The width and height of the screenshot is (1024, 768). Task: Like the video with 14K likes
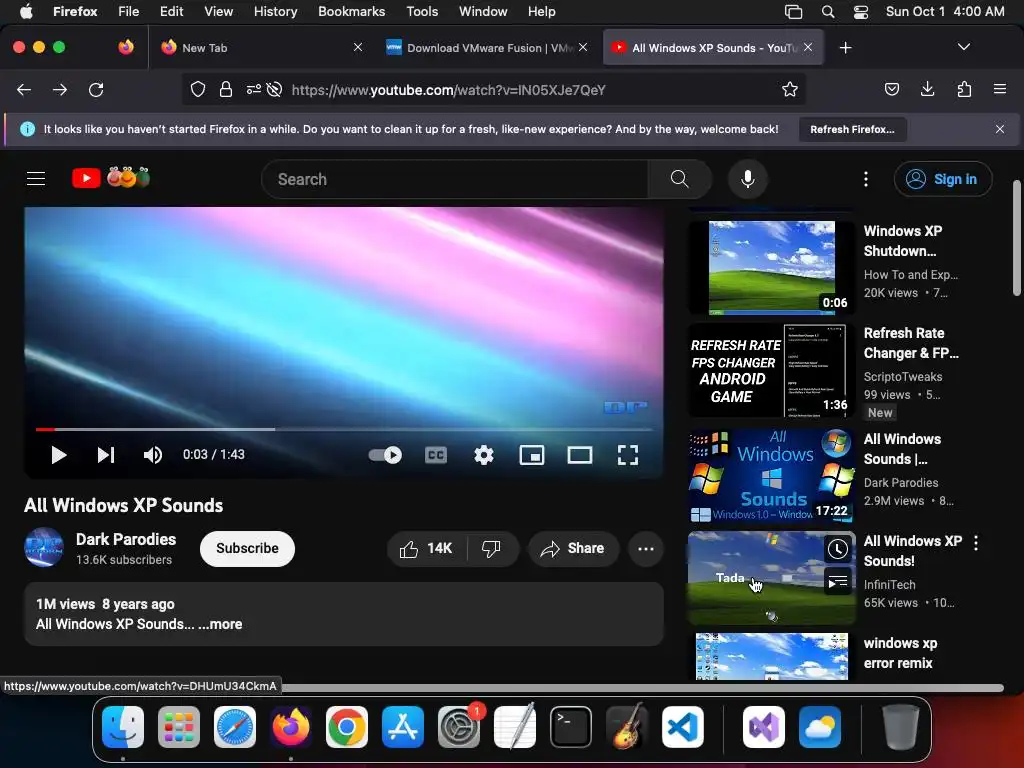(x=426, y=549)
